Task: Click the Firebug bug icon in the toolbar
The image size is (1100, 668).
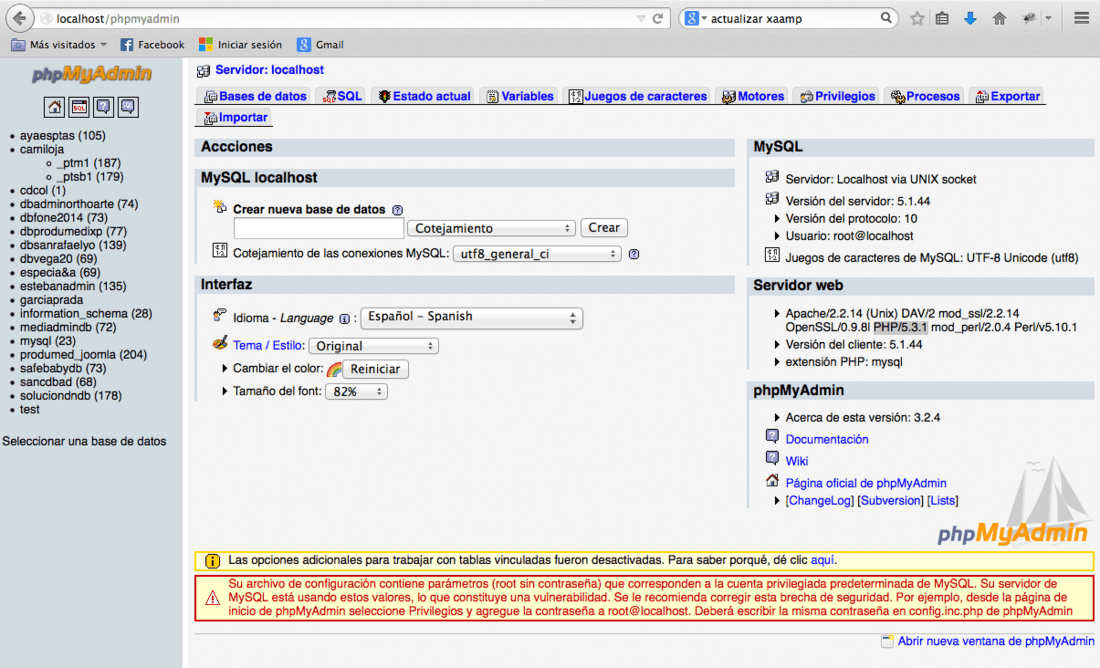Action: coord(1029,19)
